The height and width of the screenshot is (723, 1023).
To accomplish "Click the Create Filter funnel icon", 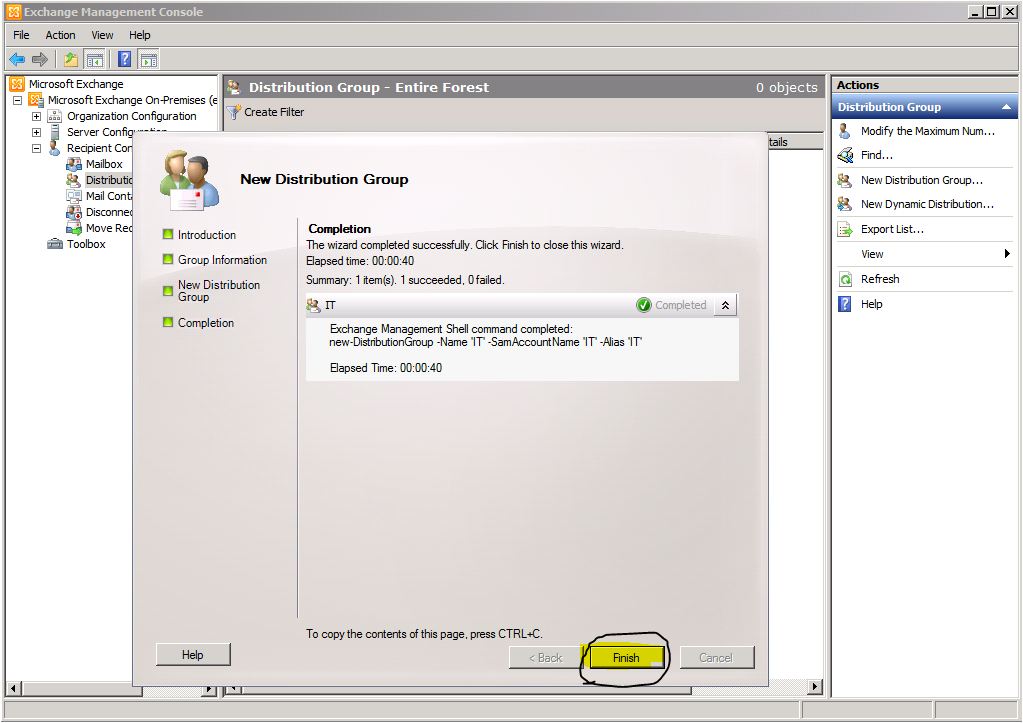I will click(x=234, y=112).
